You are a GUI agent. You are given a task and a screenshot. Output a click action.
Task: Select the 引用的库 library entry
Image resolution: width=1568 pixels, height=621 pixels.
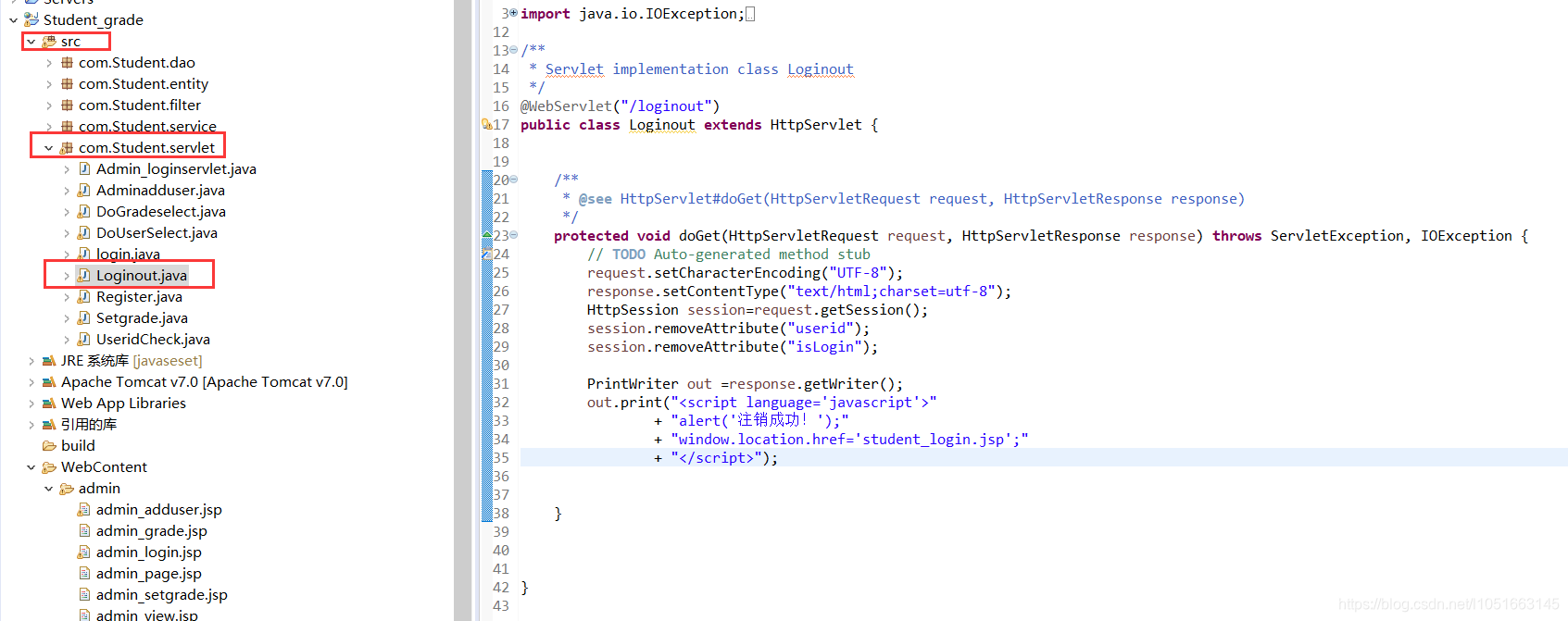coord(89,425)
